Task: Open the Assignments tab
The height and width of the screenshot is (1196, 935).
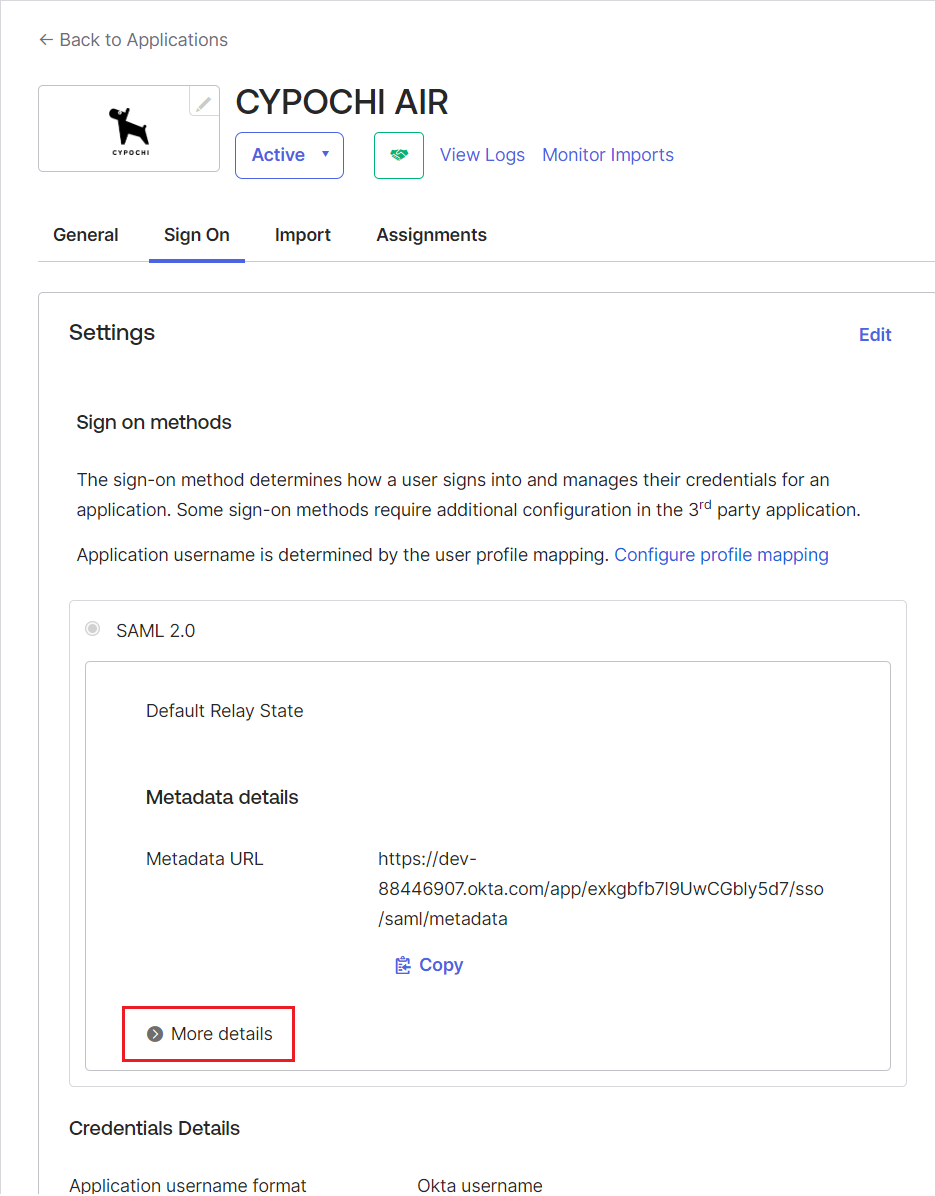Action: click(x=432, y=235)
